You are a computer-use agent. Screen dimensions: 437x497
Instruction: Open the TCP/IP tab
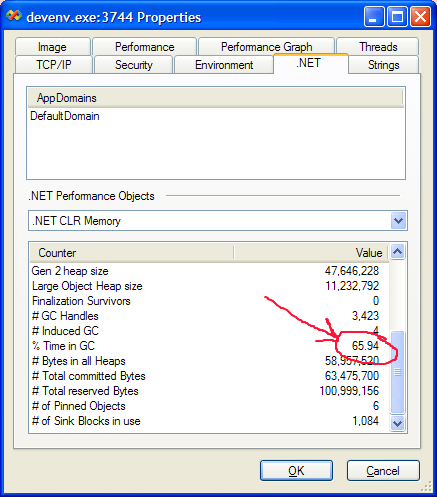click(x=54, y=64)
